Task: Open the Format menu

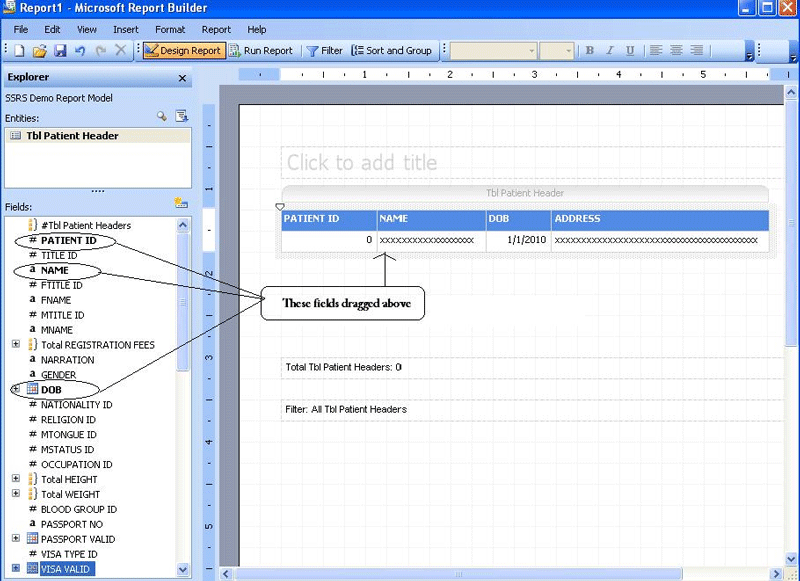Action: 170,30
